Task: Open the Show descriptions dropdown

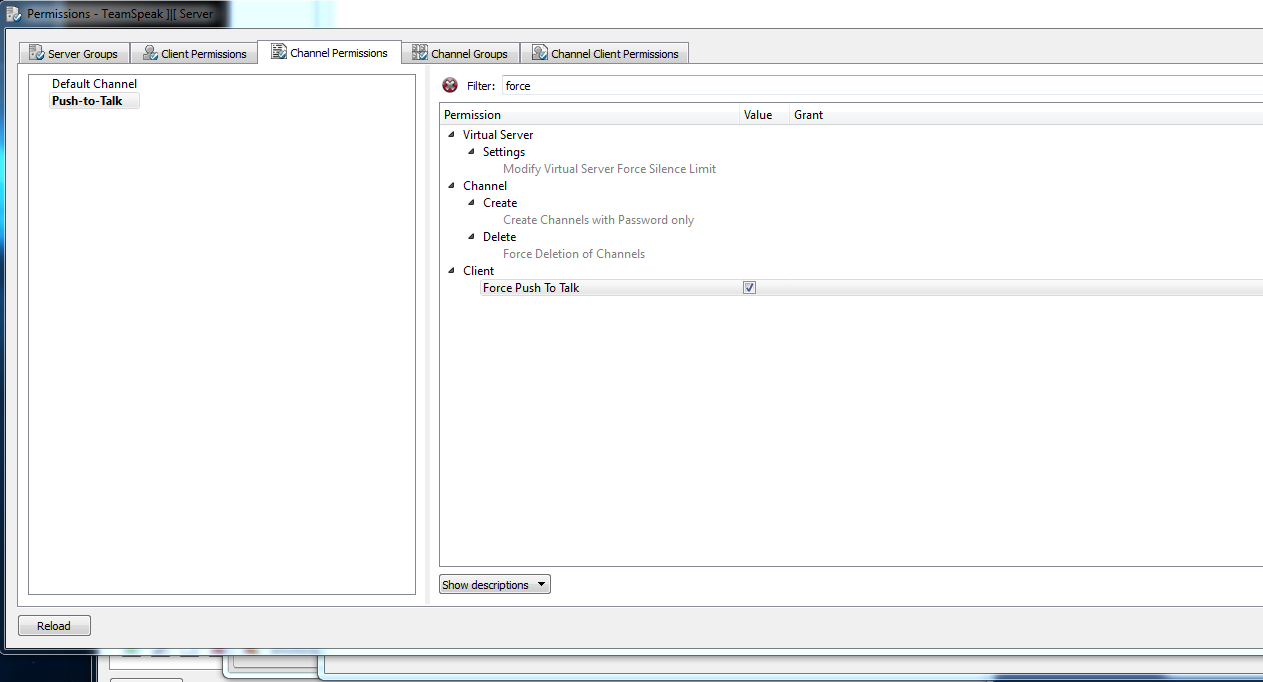Action: (x=495, y=585)
